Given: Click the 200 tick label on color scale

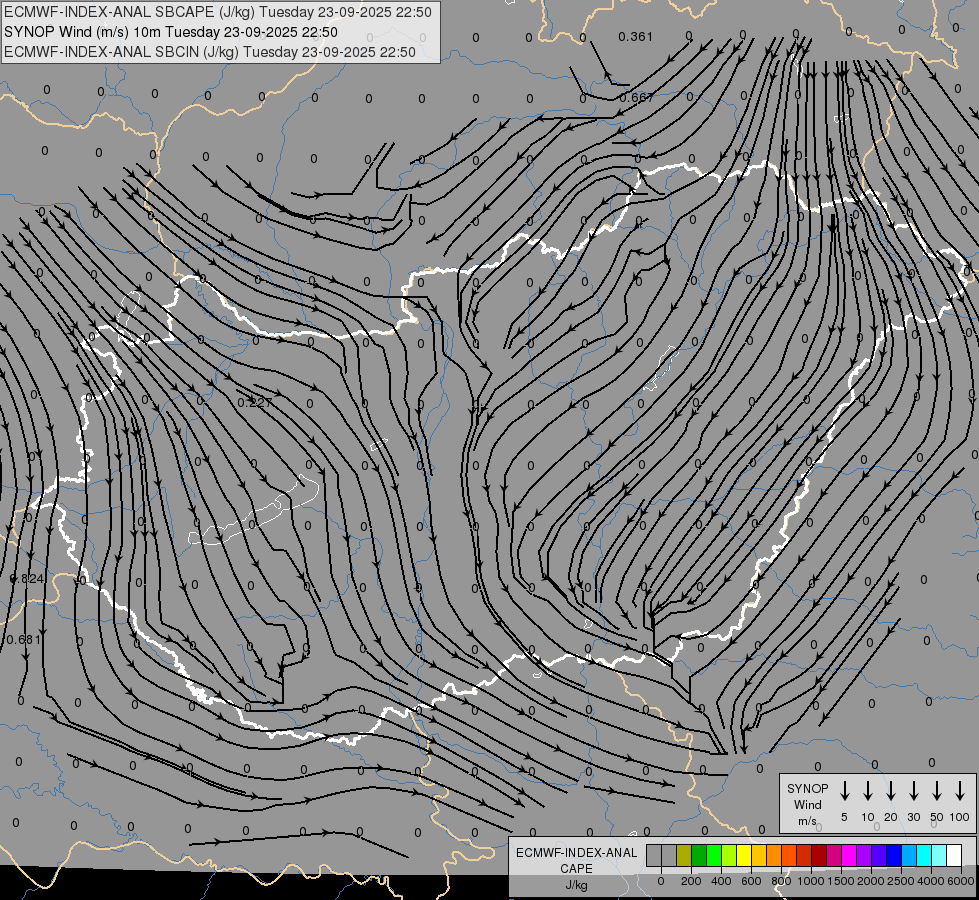Looking at the screenshot, I should 691,881.
